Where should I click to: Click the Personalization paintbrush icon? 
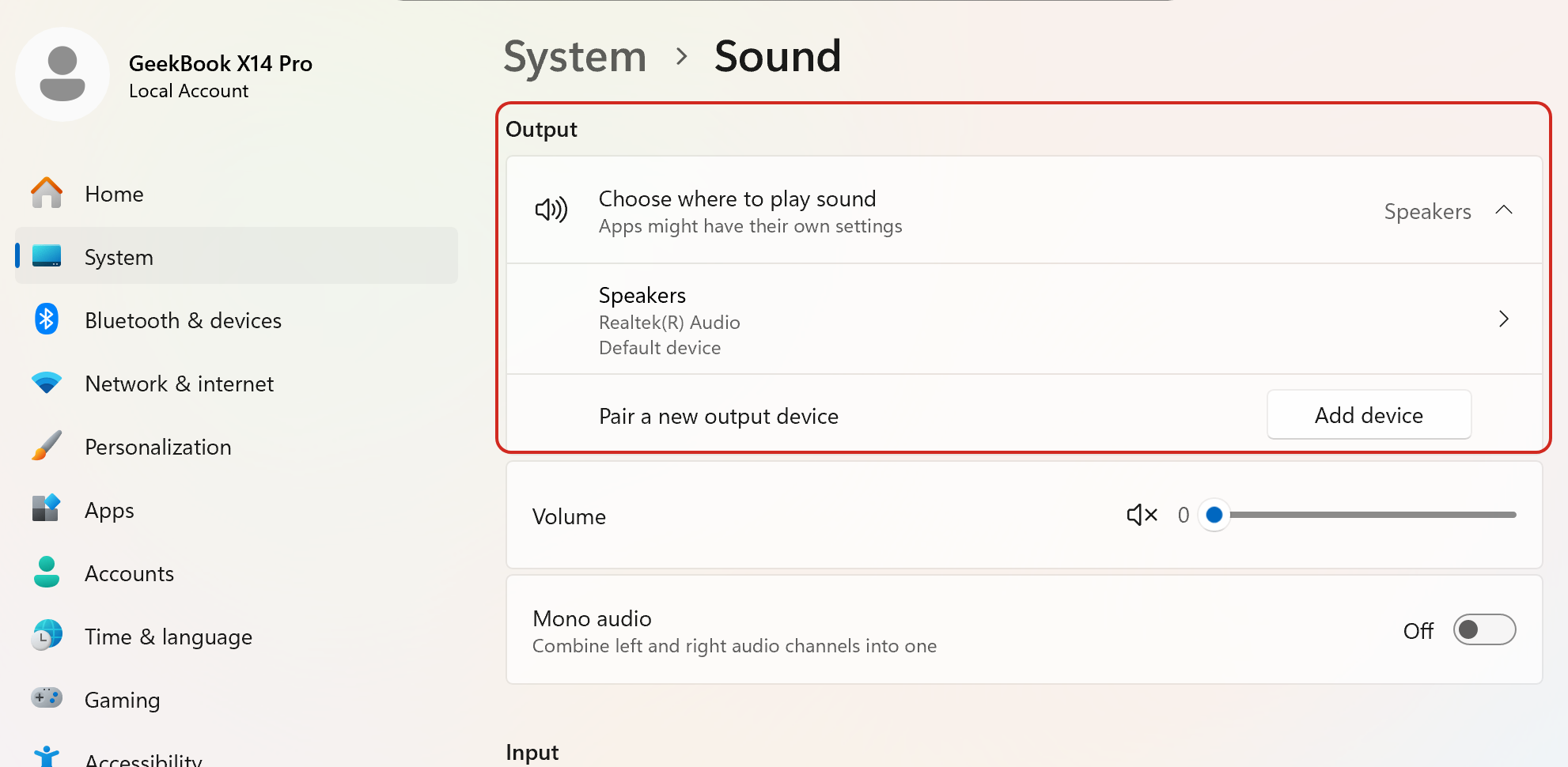pyautogui.click(x=47, y=446)
